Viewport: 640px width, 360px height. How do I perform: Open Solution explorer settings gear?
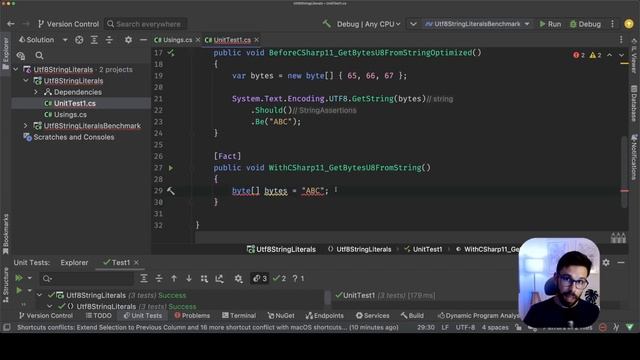pyautogui.click(x=128, y=40)
